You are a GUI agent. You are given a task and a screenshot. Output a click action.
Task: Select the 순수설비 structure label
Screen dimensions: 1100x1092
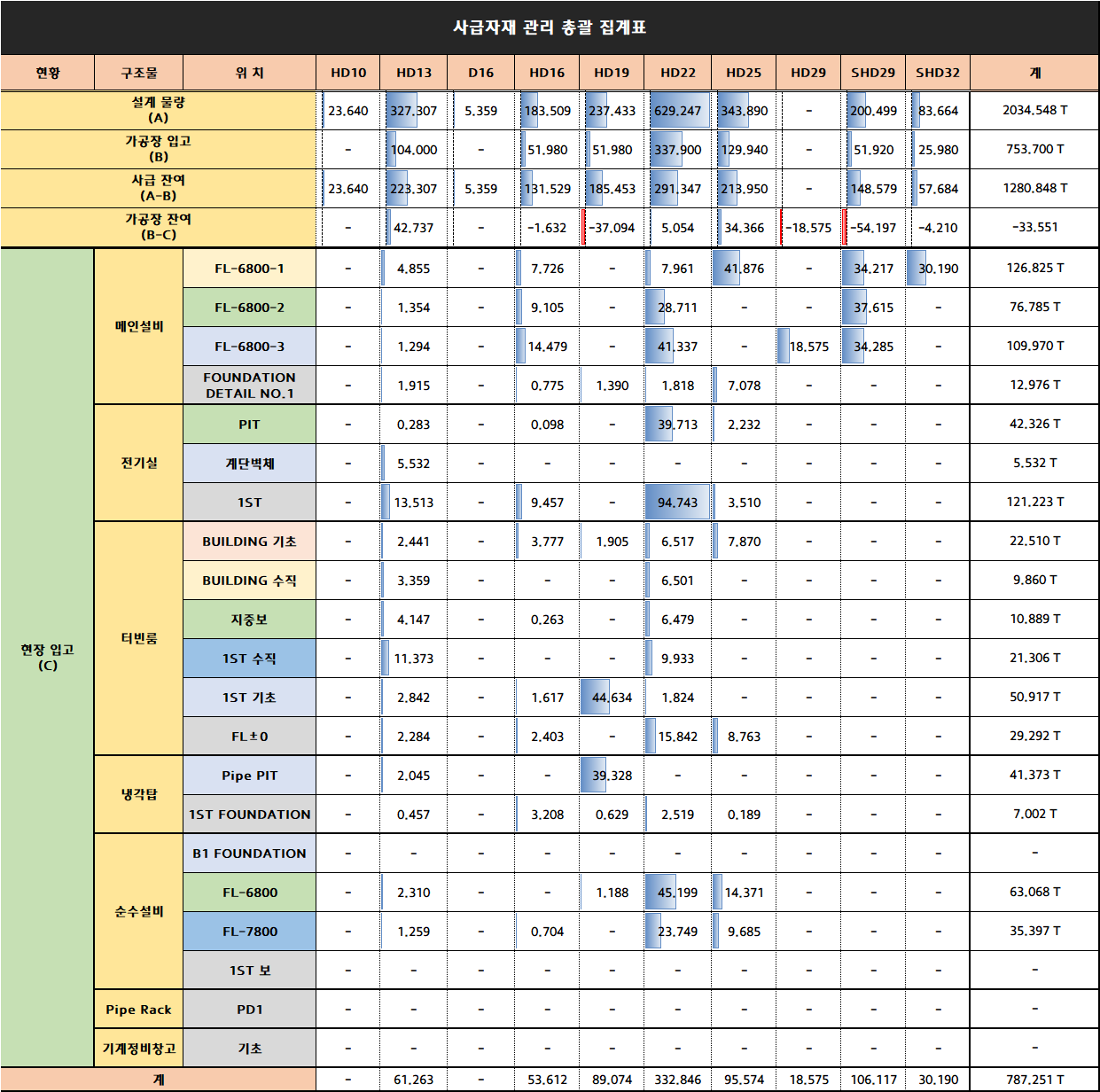[139, 911]
